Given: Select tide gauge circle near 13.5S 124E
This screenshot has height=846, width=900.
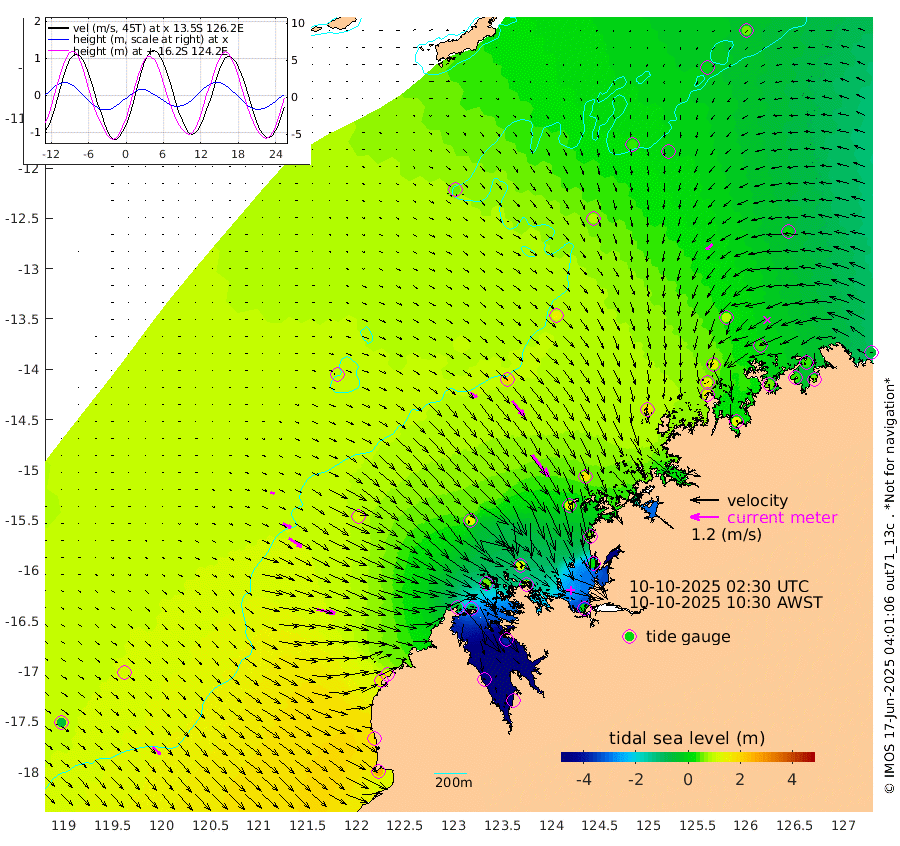Looking at the screenshot, I should (x=556, y=316).
